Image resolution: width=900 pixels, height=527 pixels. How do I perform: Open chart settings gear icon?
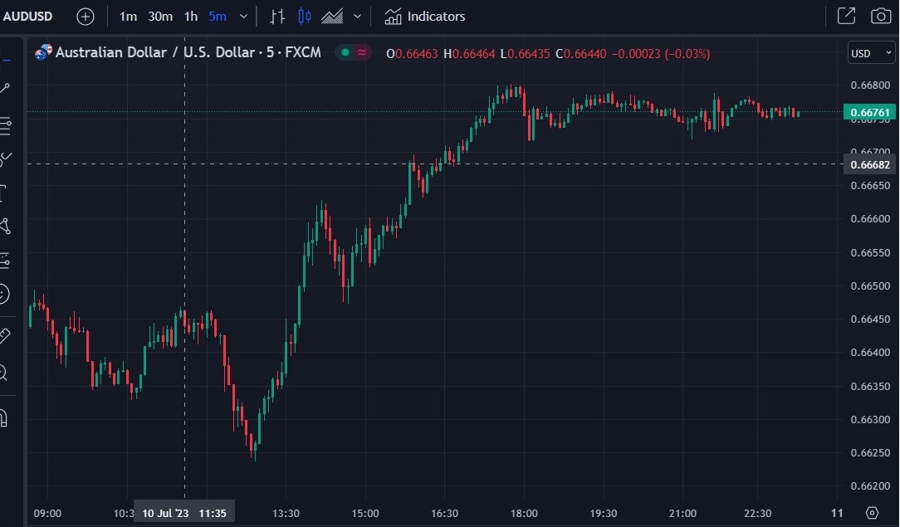pos(872,513)
